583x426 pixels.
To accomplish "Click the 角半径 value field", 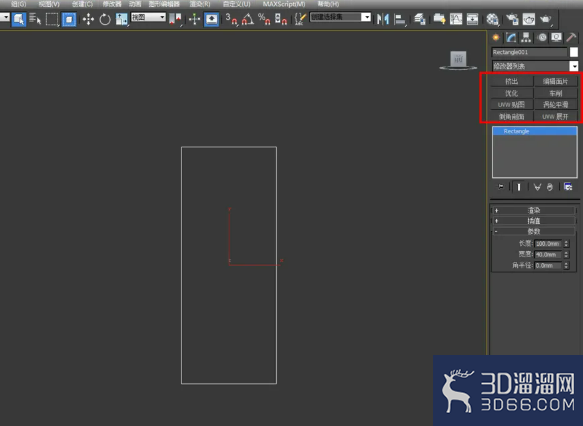I will pos(548,265).
